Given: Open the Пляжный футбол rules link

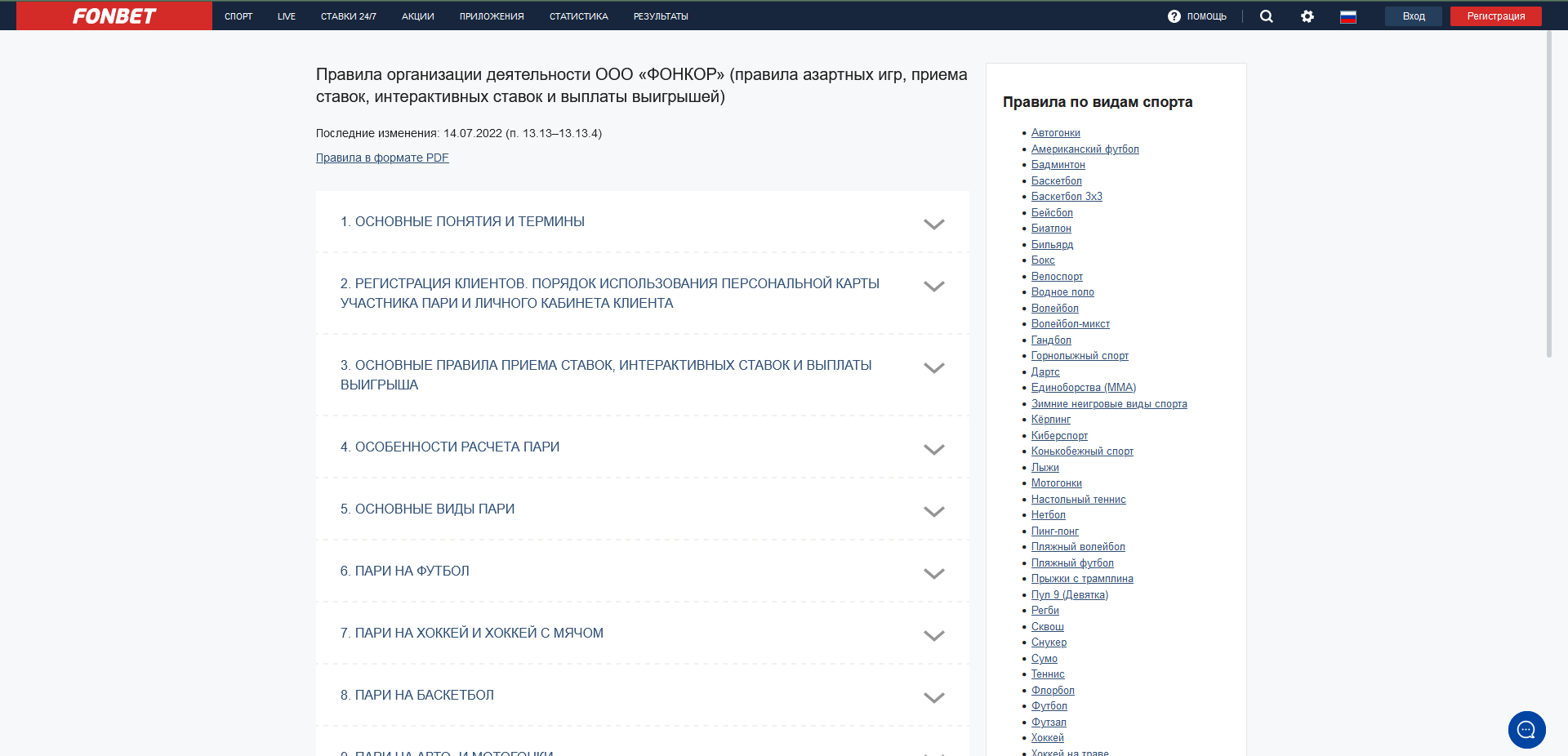Looking at the screenshot, I should (1072, 563).
